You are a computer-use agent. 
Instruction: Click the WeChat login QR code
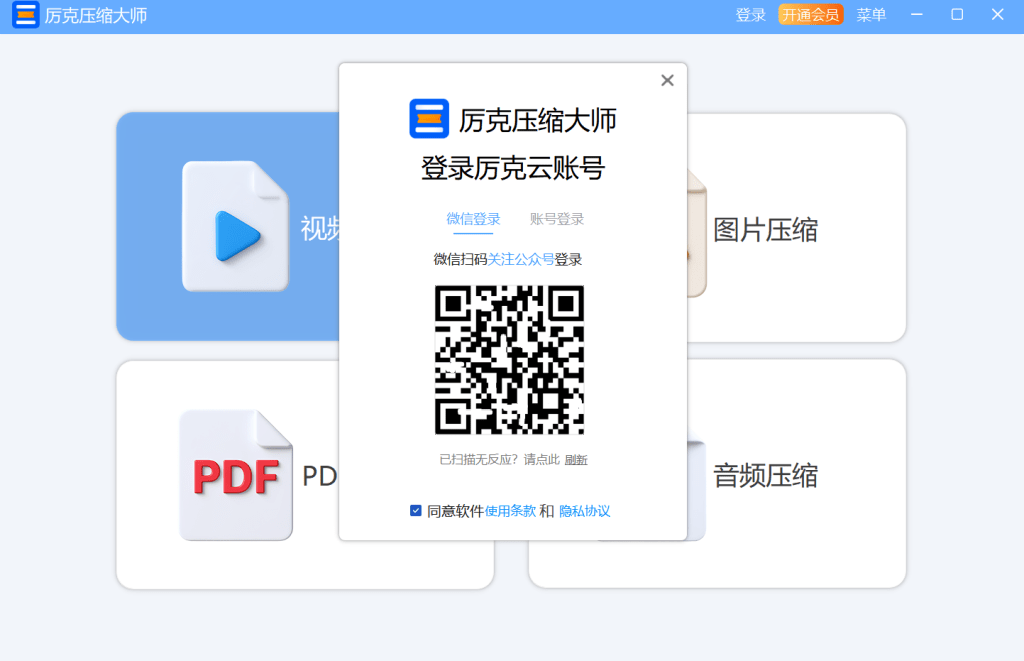509,360
